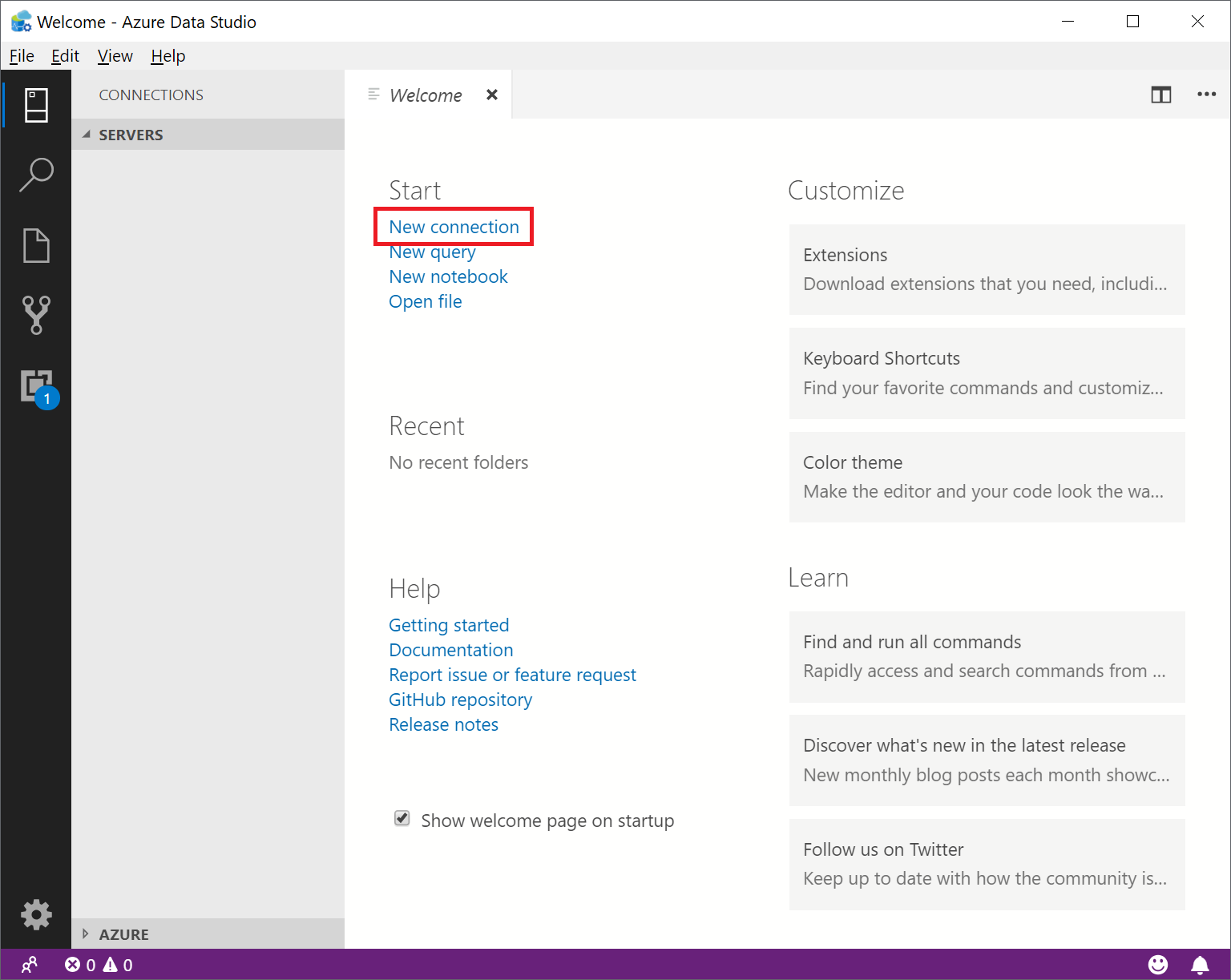Open notifications from the bell icon

(1200, 964)
